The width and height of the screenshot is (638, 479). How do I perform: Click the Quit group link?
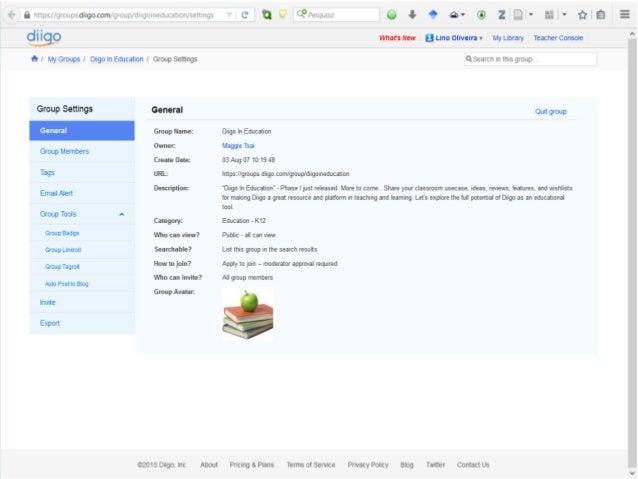point(551,112)
